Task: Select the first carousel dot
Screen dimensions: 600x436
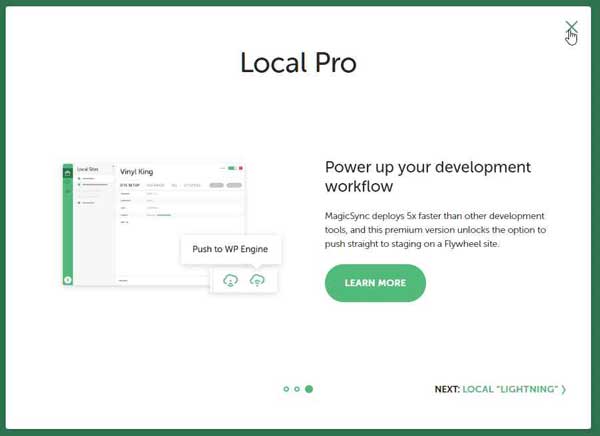Action: click(286, 389)
